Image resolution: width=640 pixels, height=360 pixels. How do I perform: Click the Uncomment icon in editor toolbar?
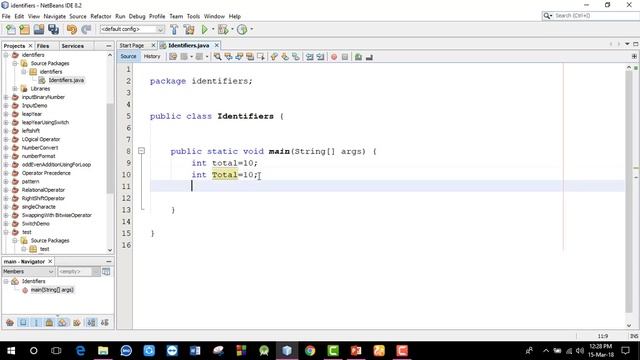tap(369, 57)
